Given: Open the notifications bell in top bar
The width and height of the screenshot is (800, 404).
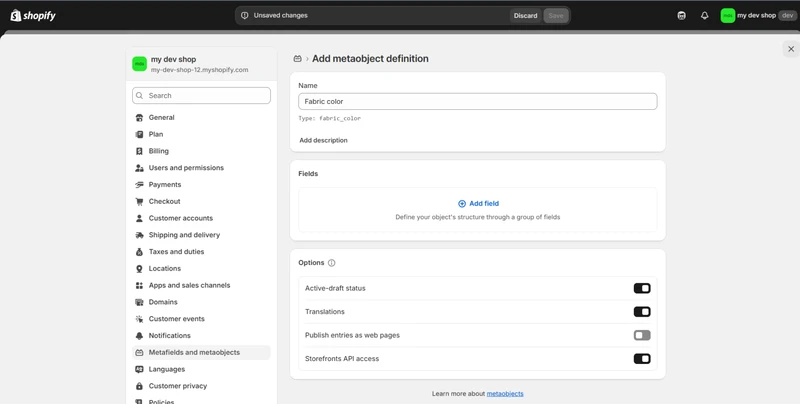Looking at the screenshot, I should [705, 15].
